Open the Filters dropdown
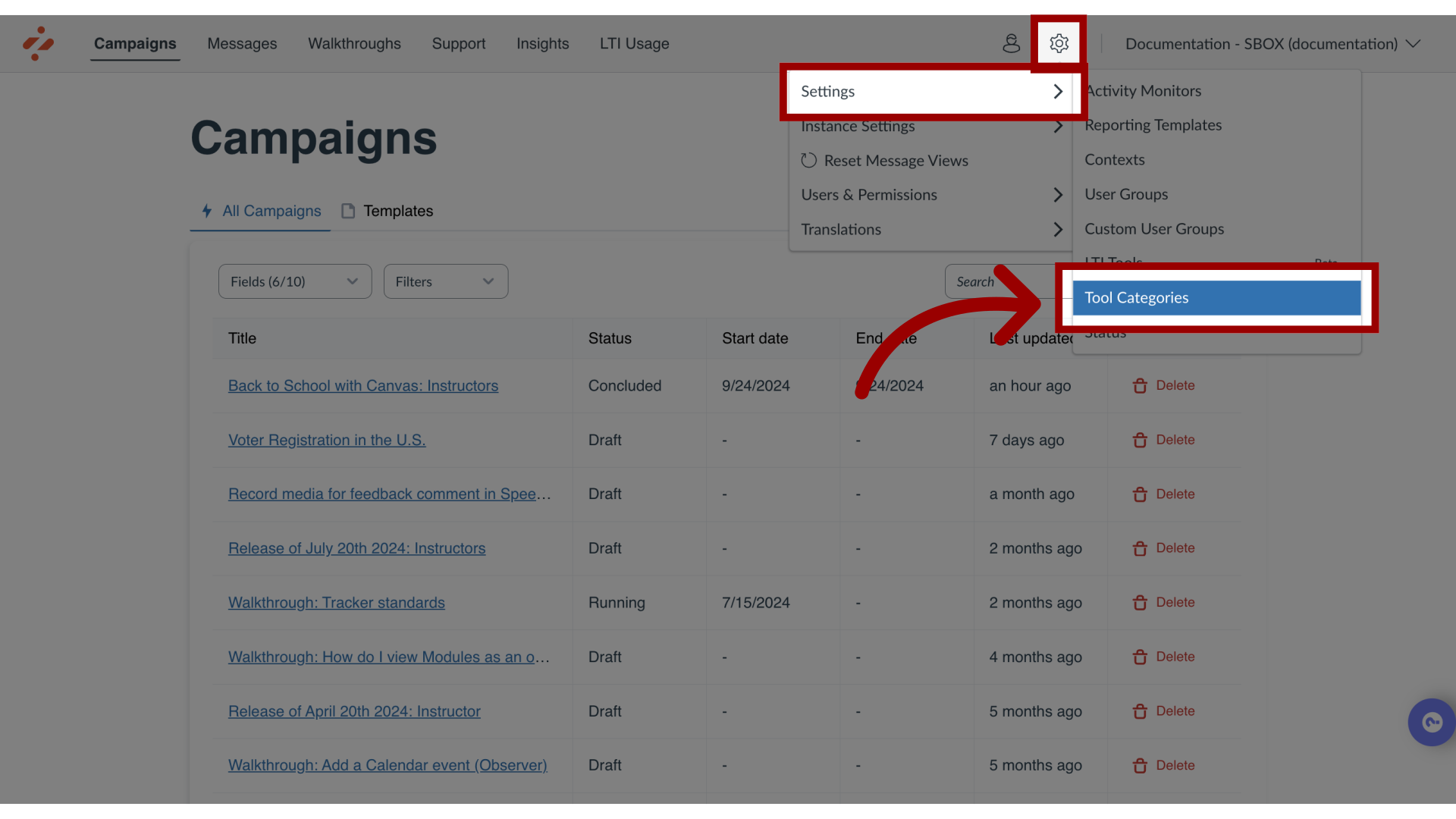This screenshot has width=1456, height=819. point(446,281)
